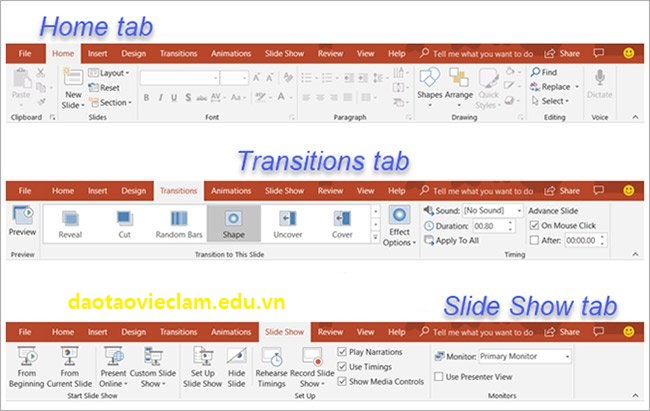The image size is (650, 411).
Task: Enable Use Presenter View checkbox
Action: coord(438,377)
